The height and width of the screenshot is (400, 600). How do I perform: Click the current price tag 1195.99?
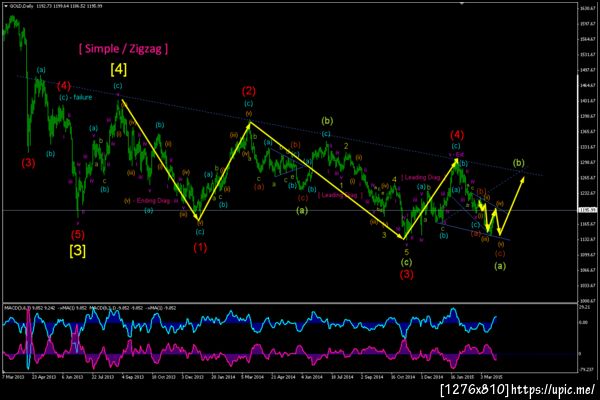pyautogui.click(x=588, y=210)
